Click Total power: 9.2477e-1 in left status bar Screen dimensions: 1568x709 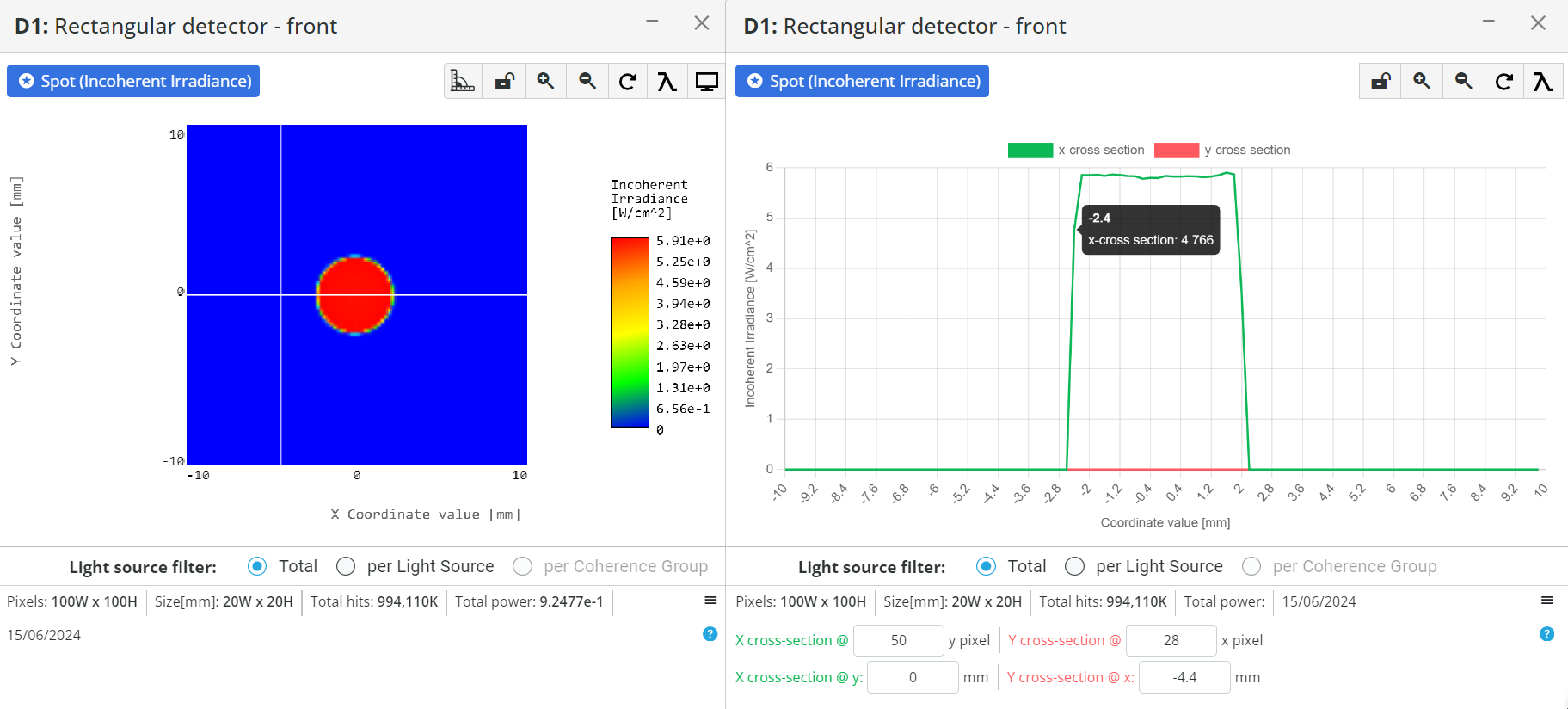coord(529,601)
